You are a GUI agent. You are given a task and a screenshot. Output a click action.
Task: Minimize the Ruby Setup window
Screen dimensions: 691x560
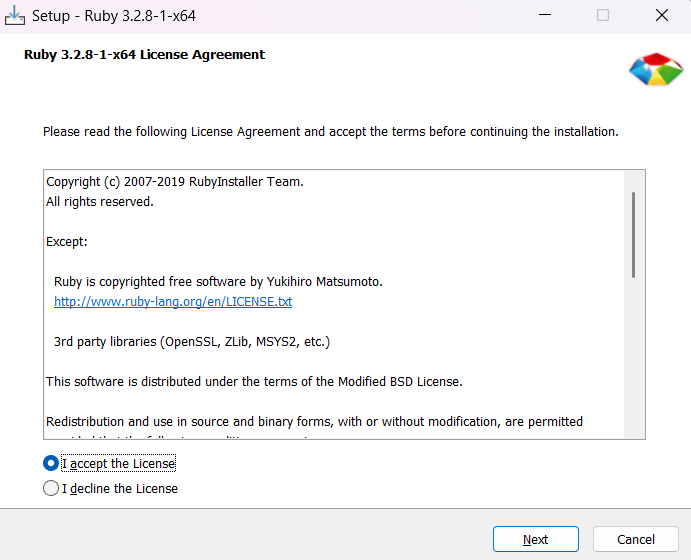[544, 16]
